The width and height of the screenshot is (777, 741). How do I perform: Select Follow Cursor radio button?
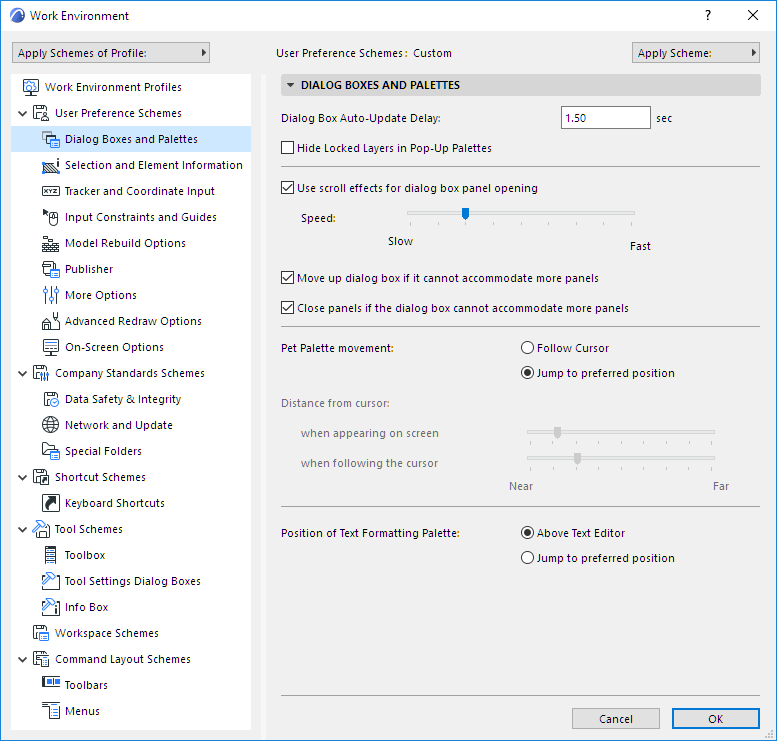click(x=527, y=348)
